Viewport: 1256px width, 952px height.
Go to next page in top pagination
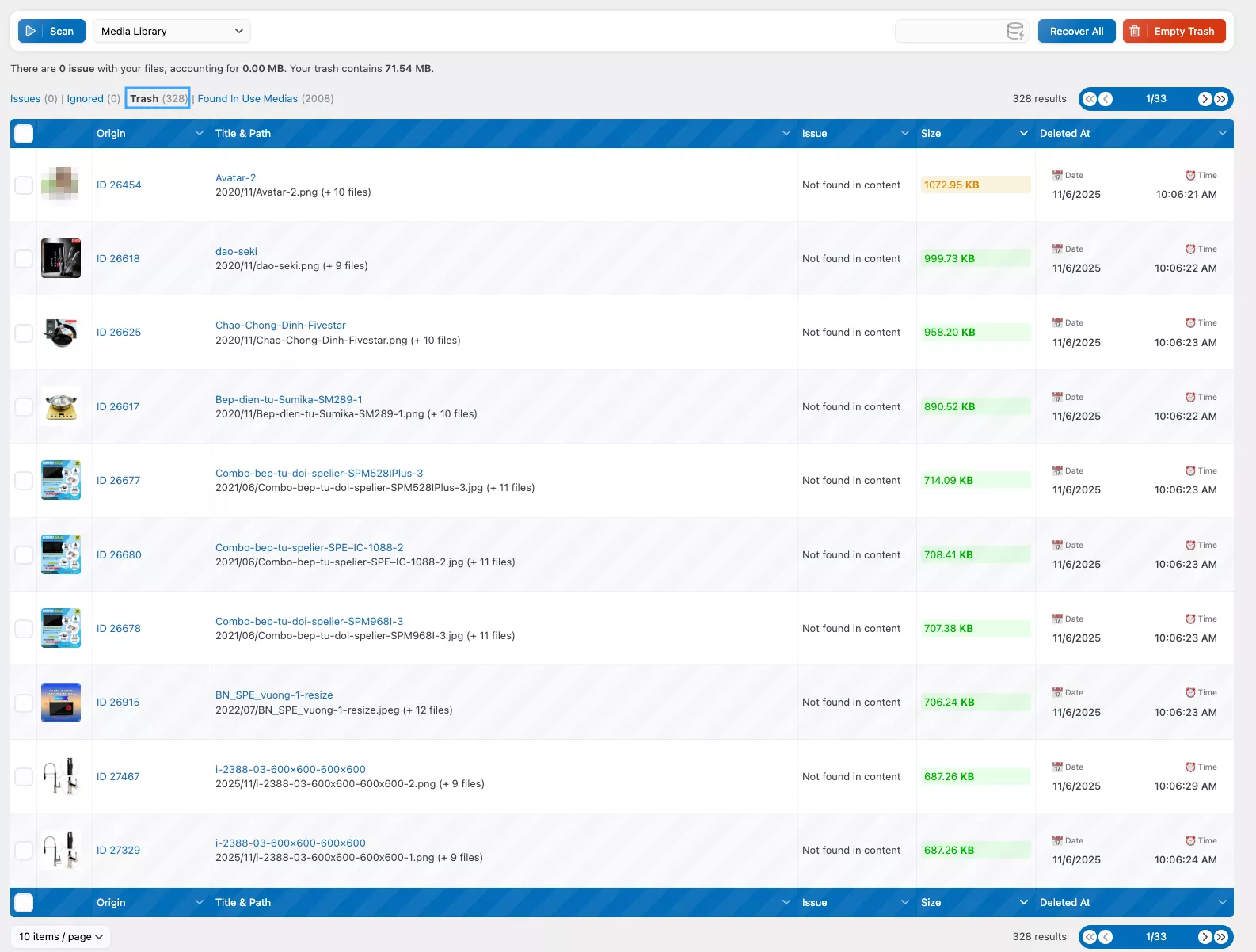pos(1205,99)
